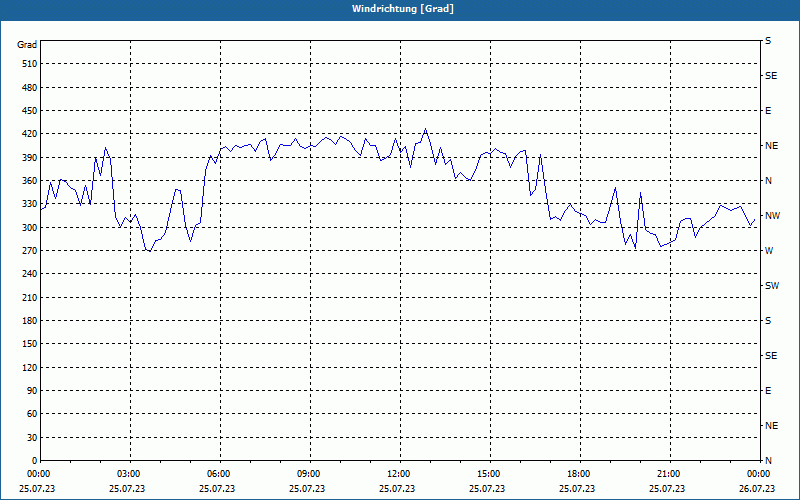
Task: Select the "00:00" label above date 26.07.23
Action: tap(758, 474)
